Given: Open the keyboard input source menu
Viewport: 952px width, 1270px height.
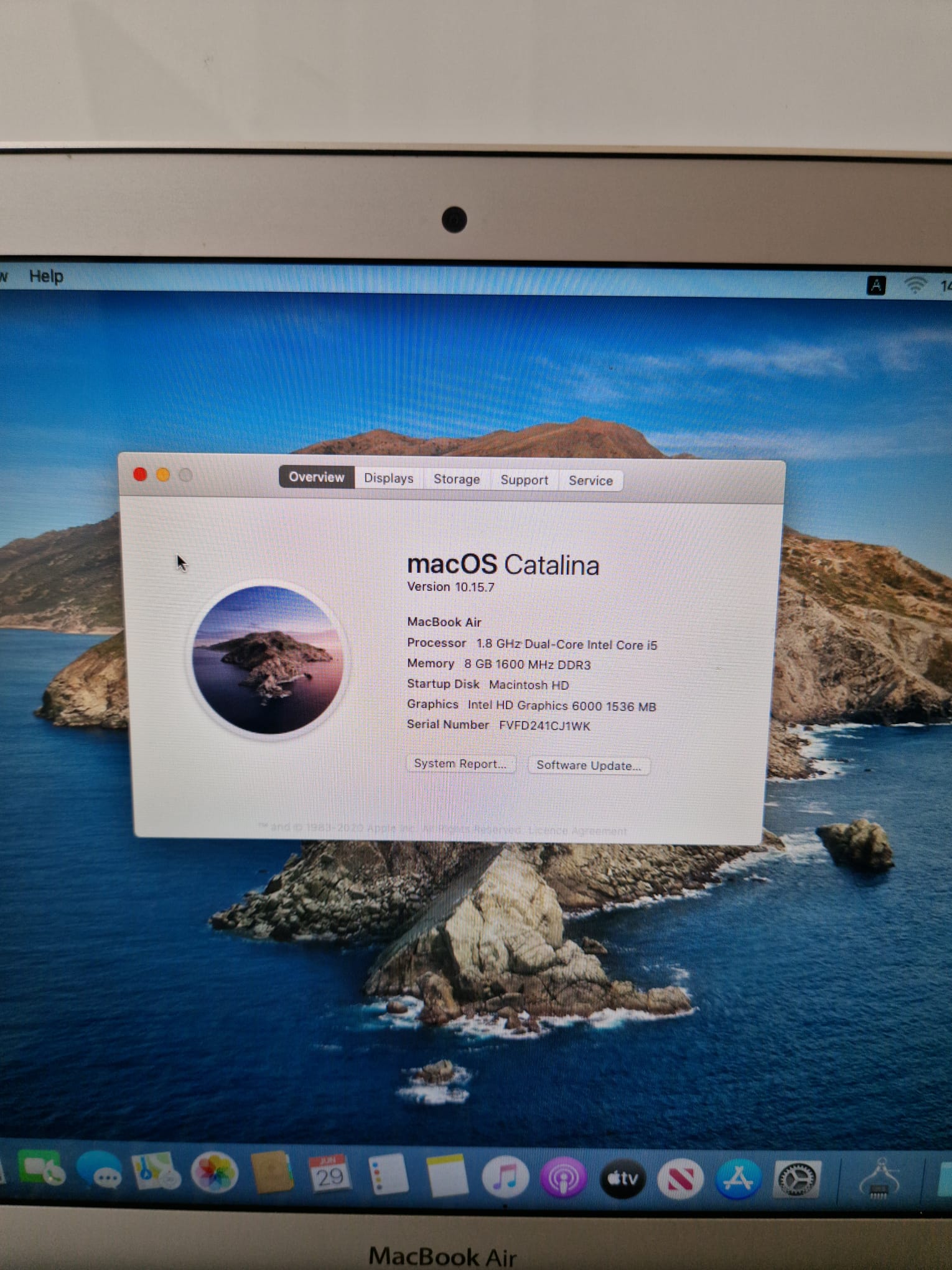Looking at the screenshot, I should click(876, 285).
